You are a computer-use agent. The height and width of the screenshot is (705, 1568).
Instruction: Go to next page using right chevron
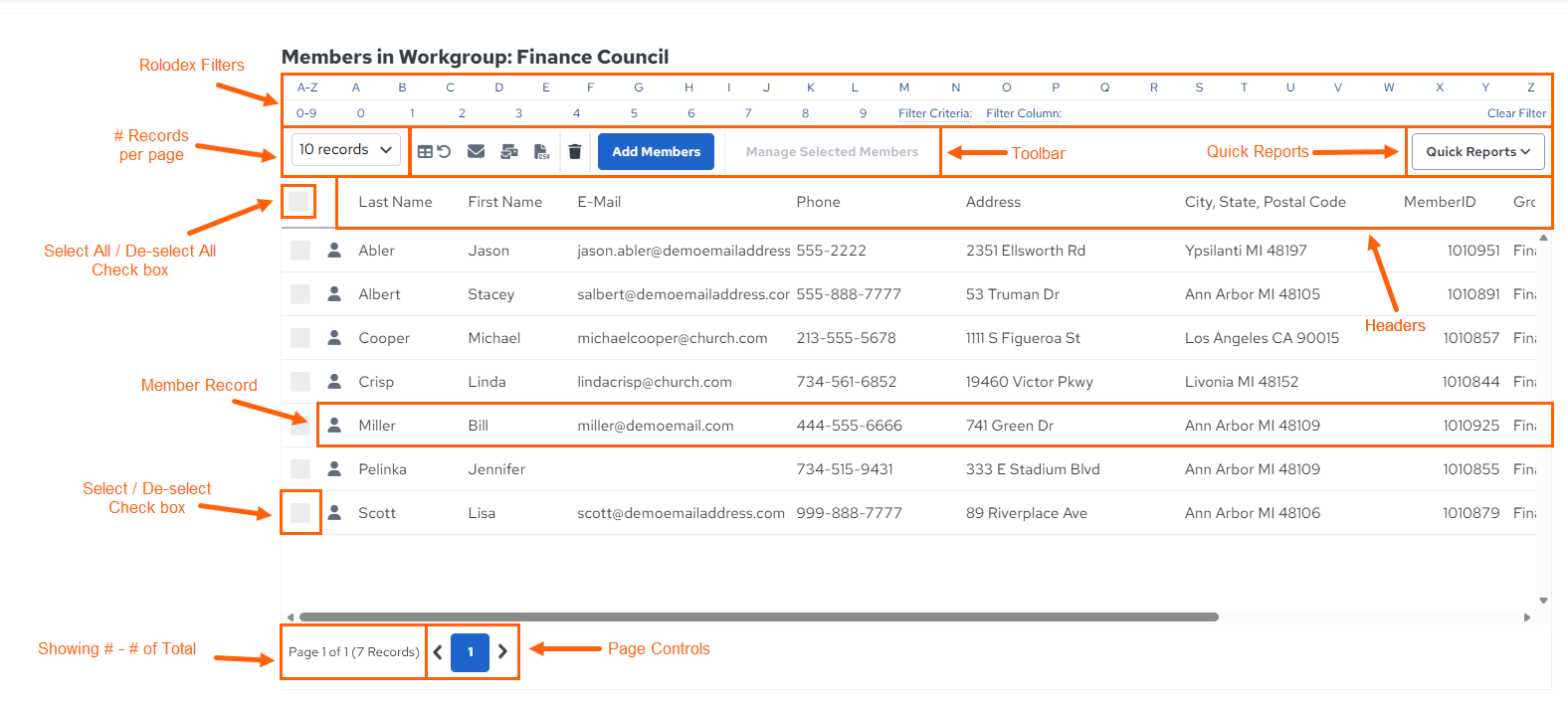(502, 651)
